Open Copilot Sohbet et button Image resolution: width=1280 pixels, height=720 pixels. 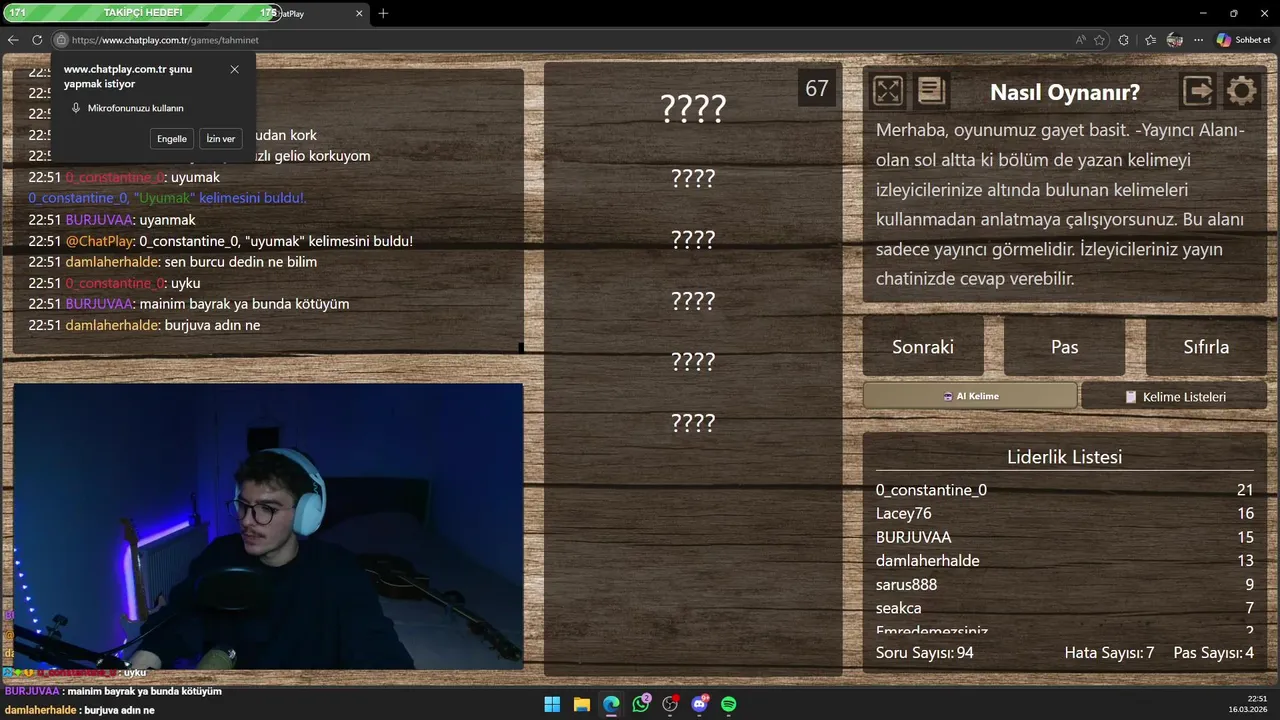click(x=1243, y=40)
